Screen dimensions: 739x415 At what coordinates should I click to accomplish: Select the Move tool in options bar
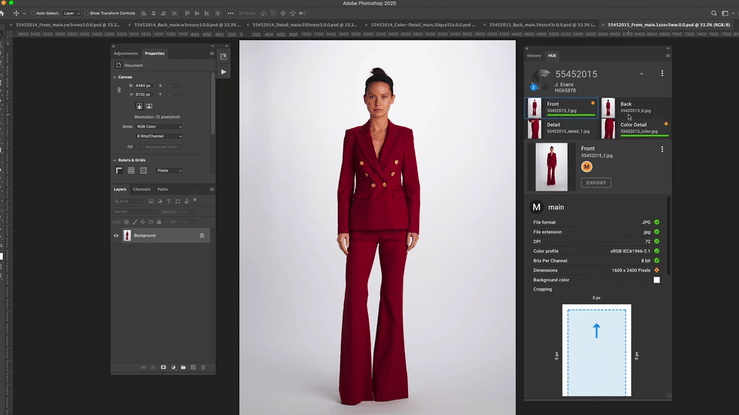click(17, 14)
